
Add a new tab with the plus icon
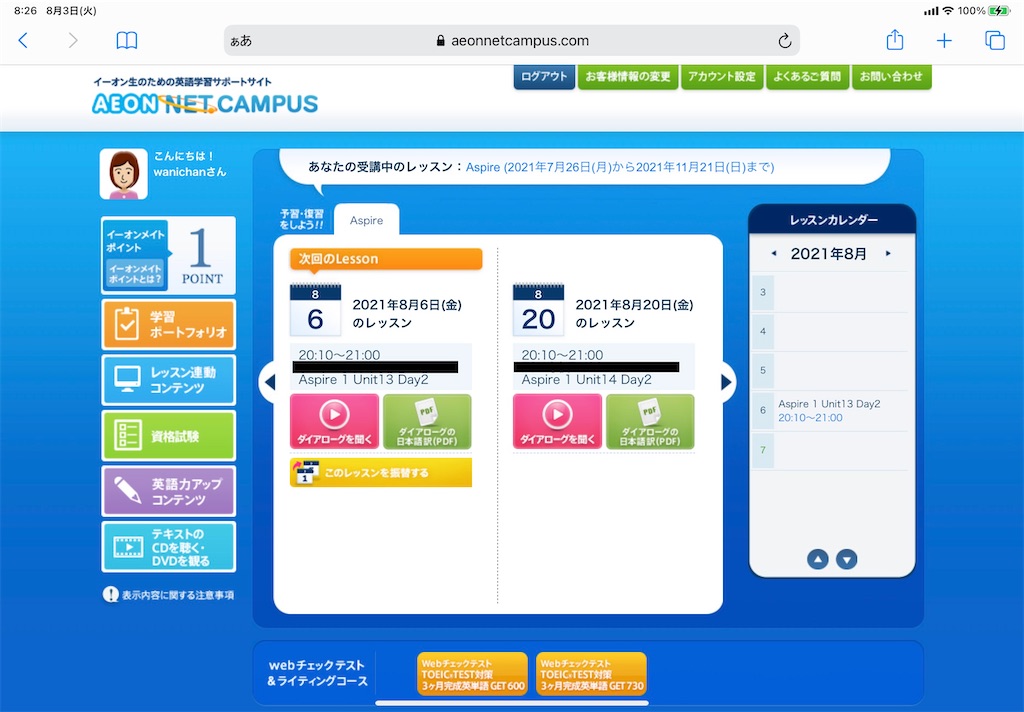click(944, 40)
